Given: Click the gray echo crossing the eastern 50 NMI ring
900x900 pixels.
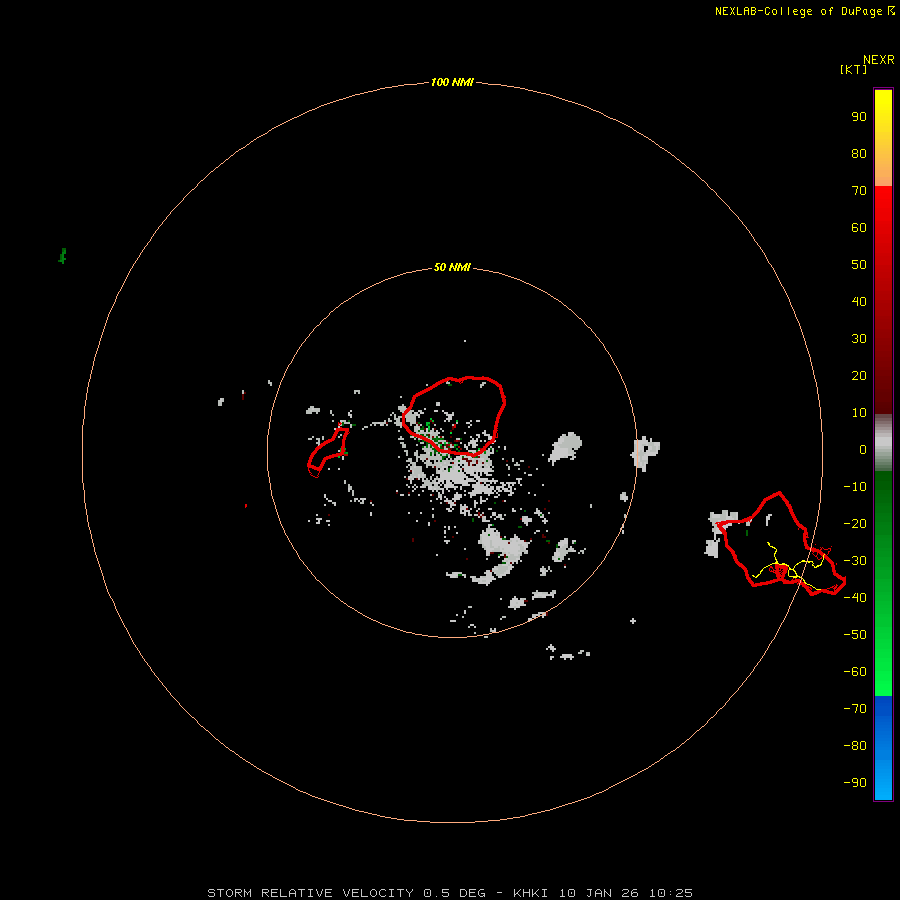Looking at the screenshot, I should click(646, 452).
